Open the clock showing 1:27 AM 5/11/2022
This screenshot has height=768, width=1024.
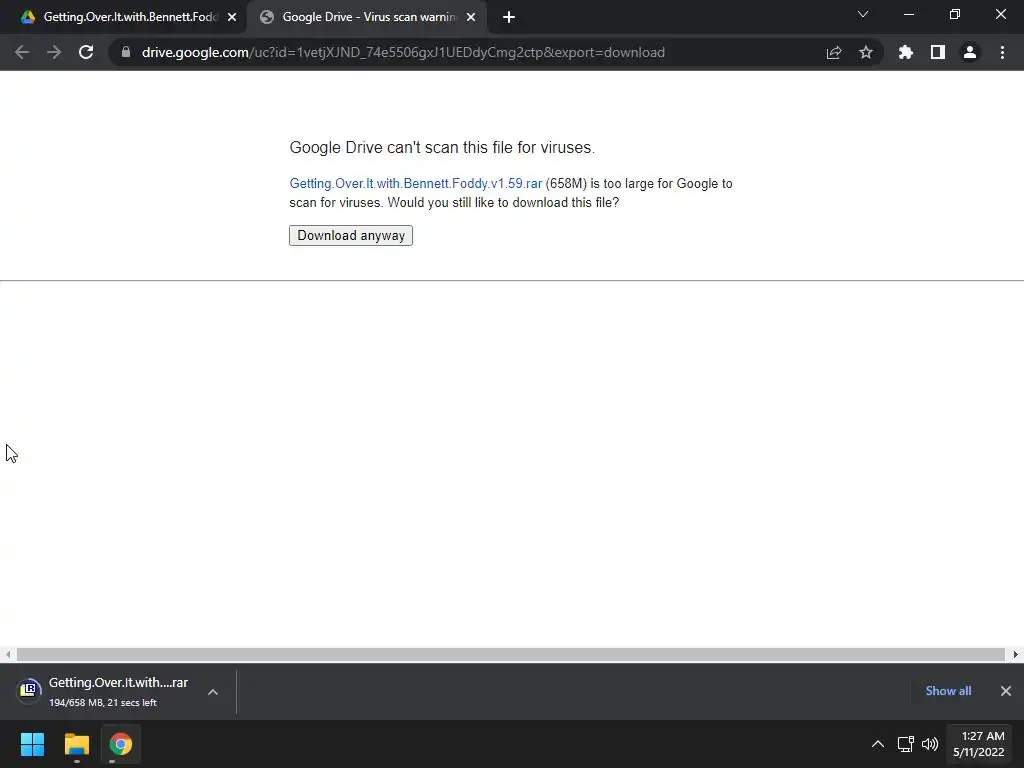point(979,744)
